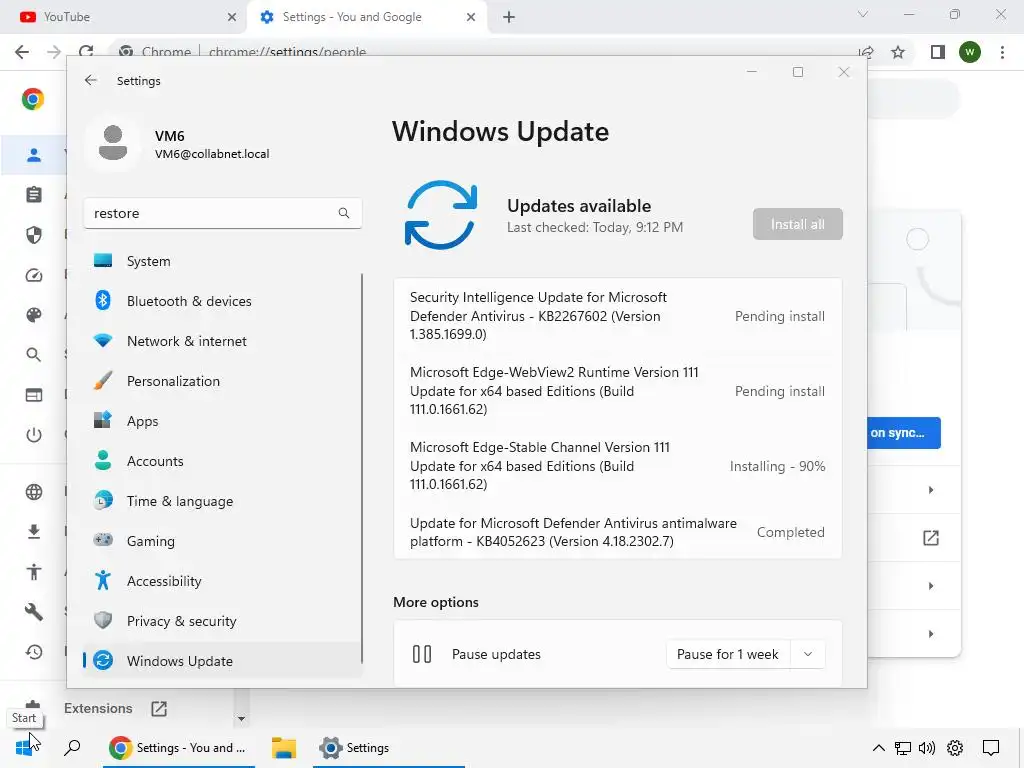Open taskbar search magnifier
1024x768 pixels.
72,748
